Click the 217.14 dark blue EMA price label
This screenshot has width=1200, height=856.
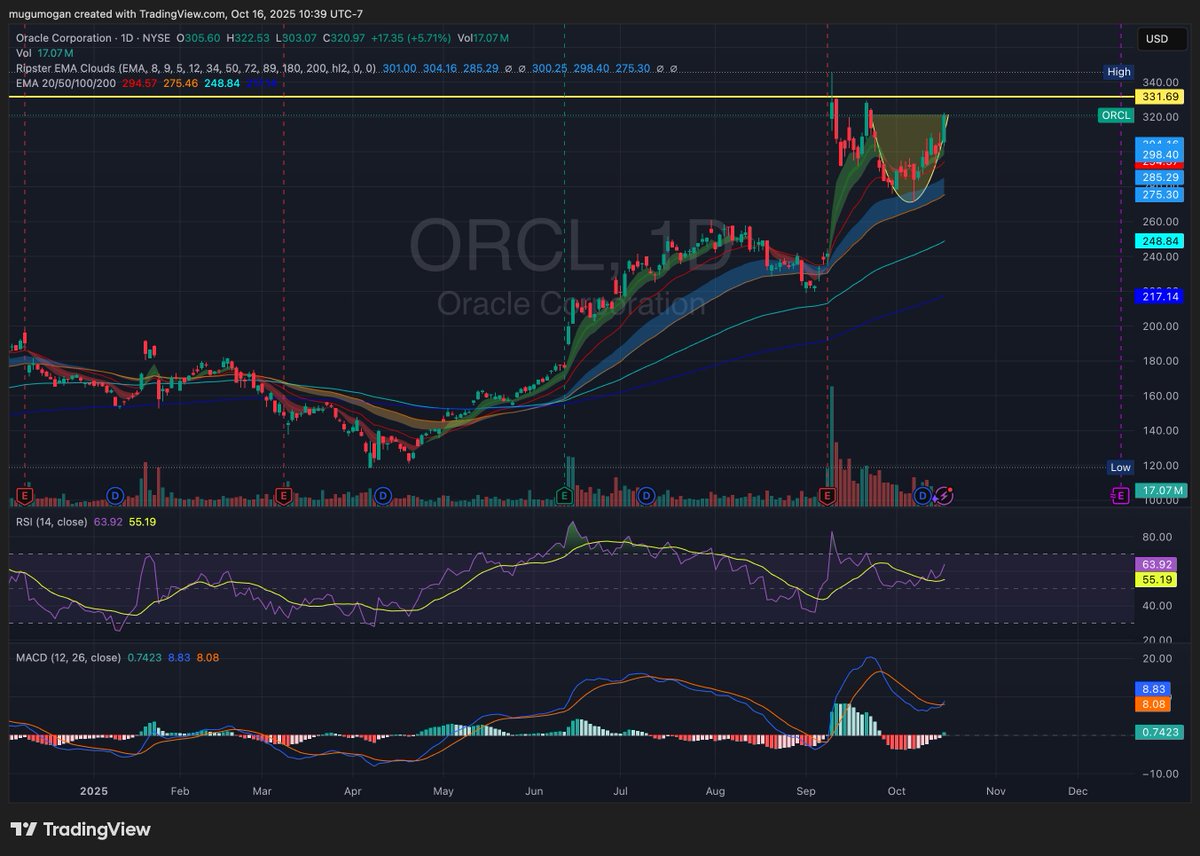click(x=1161, y=296)
